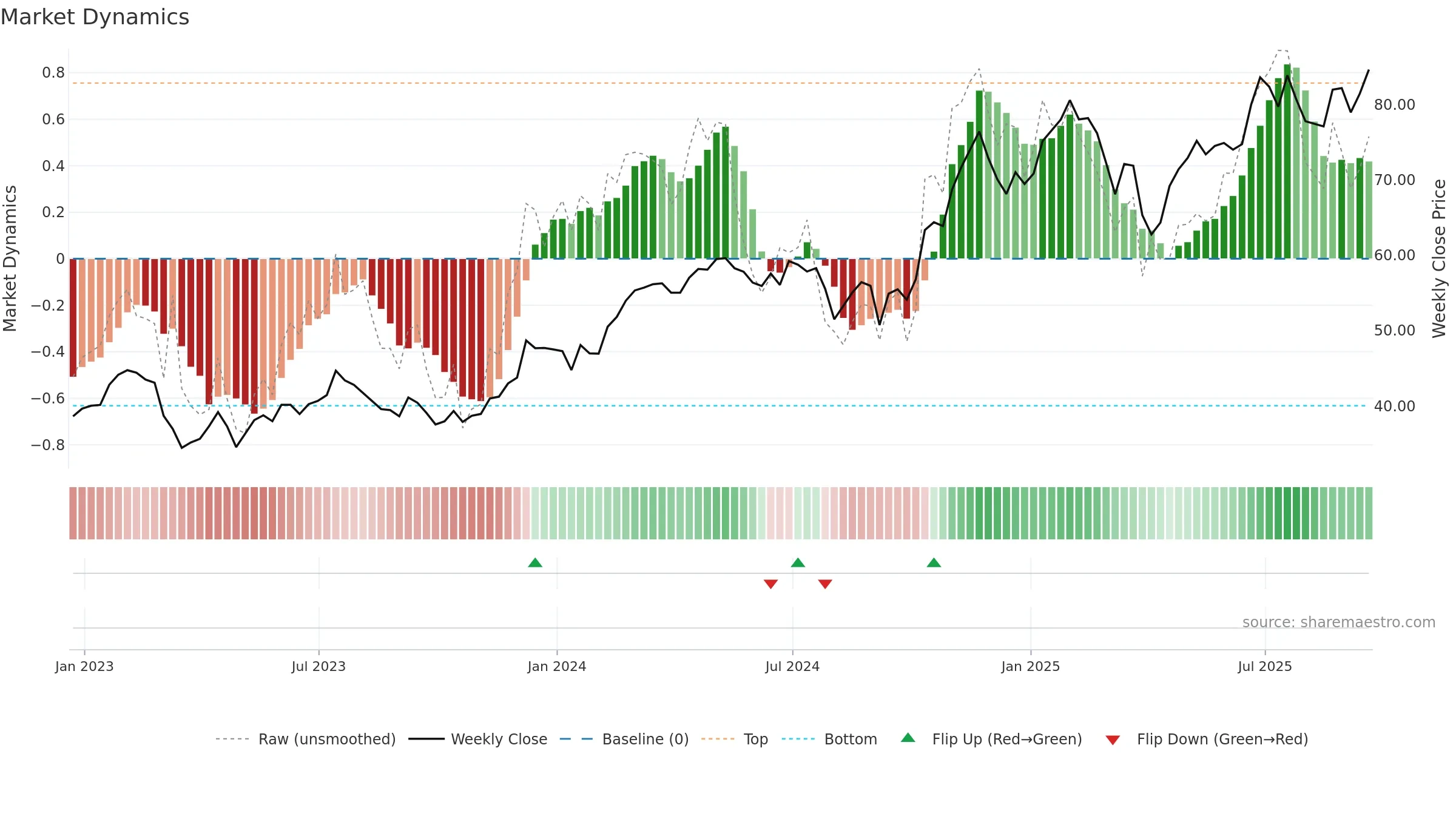Click the 0.8 left axis tick label
The image size is (1456, 819).
point(53,73)
